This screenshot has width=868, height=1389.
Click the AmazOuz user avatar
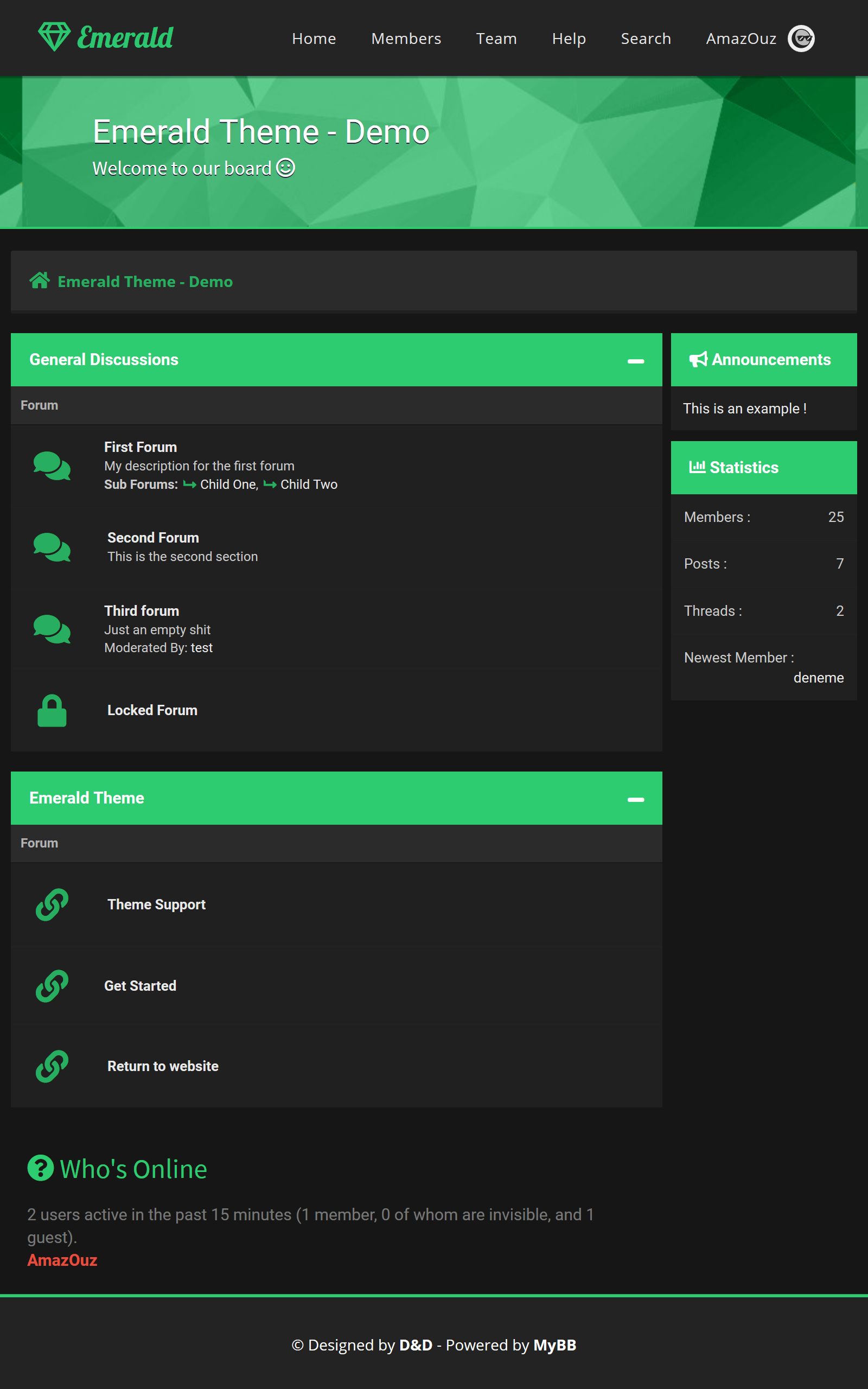pos(800,39)
